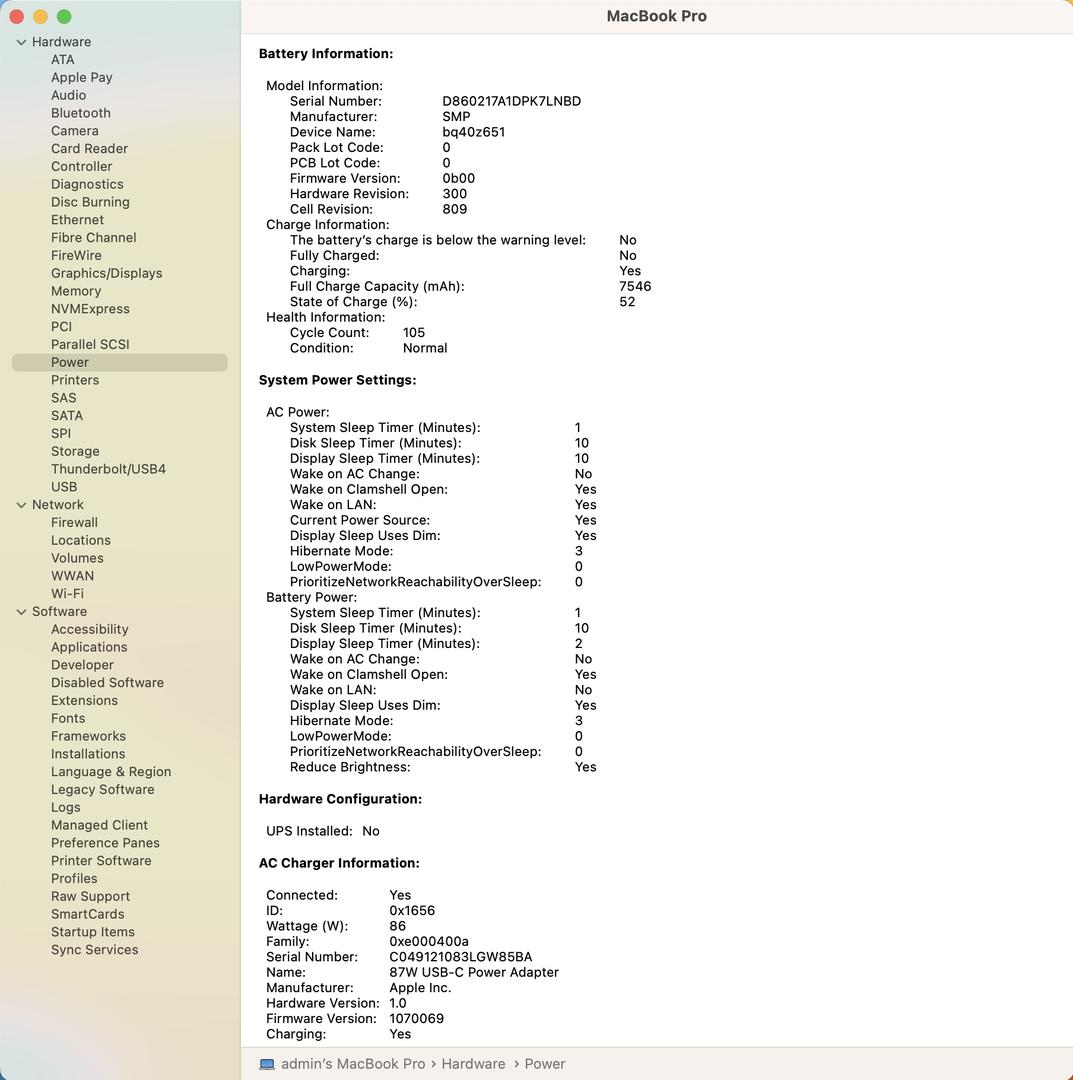The image size is (1073, 1080).
Task: Select Controller in the sidebar
Action: (x=81, y=167)
